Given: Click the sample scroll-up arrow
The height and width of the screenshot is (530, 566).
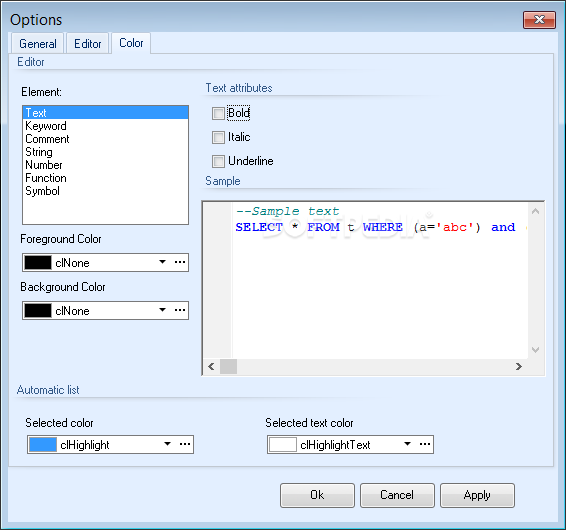Looking at the screenshot, I should [536, 211].
